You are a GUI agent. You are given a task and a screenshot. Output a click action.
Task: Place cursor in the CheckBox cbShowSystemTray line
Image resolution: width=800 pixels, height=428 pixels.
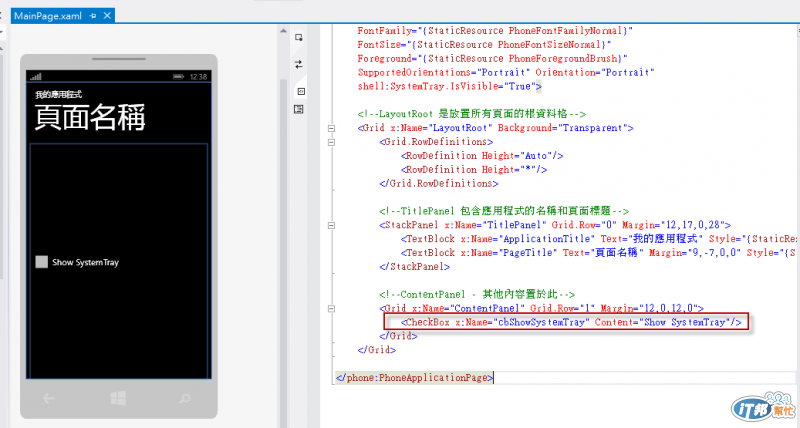(571, 322)
